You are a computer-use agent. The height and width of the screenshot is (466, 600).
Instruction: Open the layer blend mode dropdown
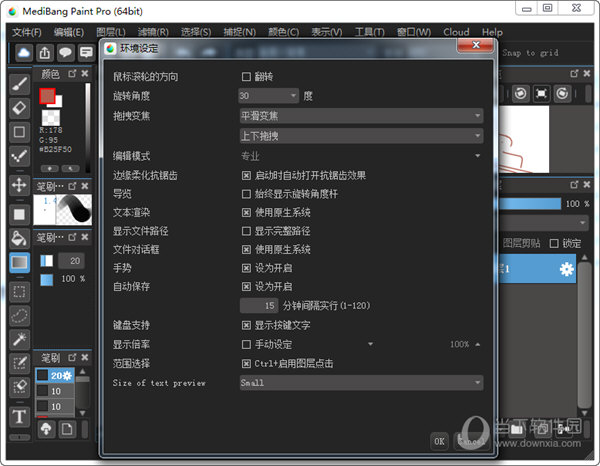tap(543, 223)
